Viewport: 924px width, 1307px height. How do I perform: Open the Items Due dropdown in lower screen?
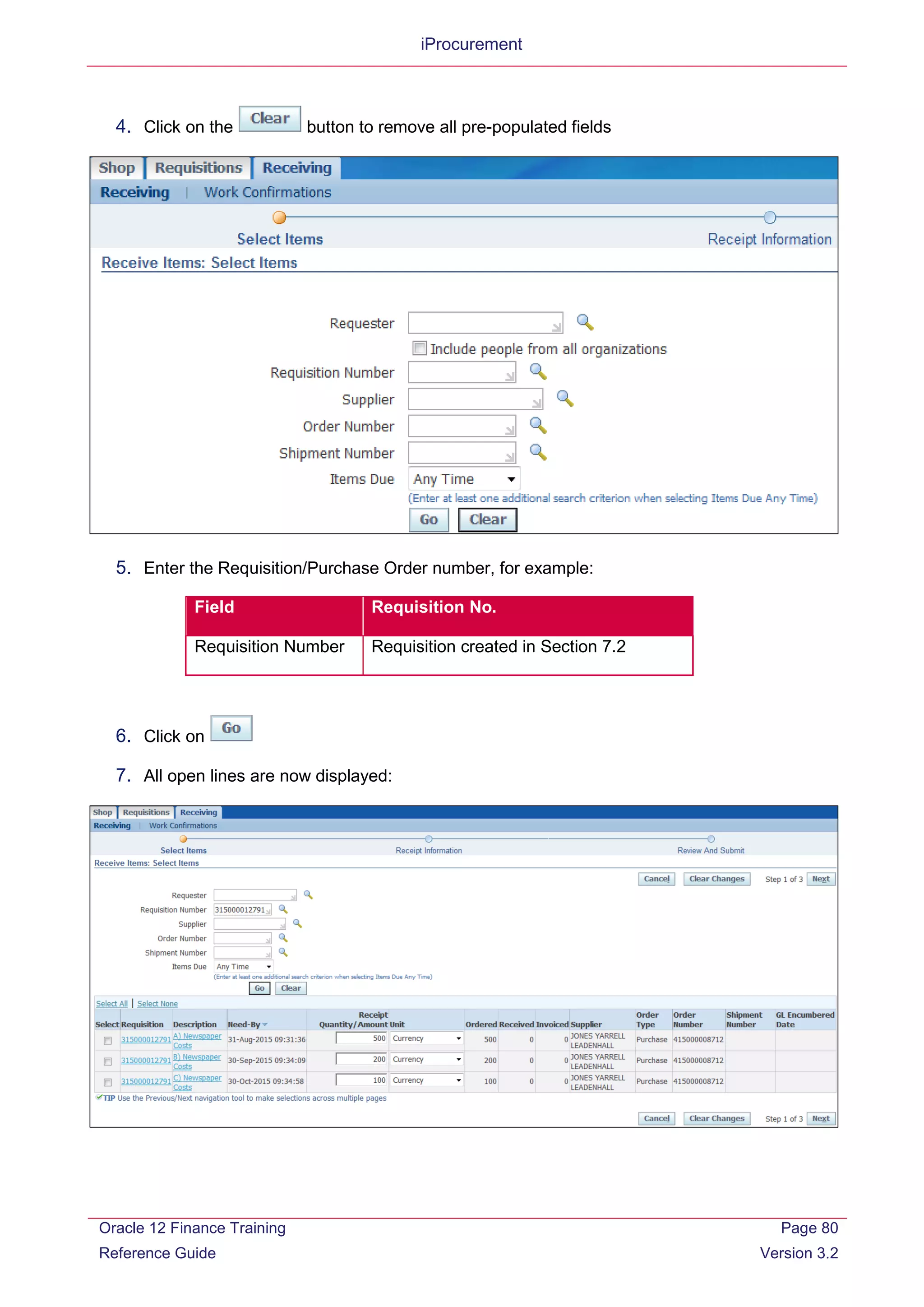(x=244, y=967)
